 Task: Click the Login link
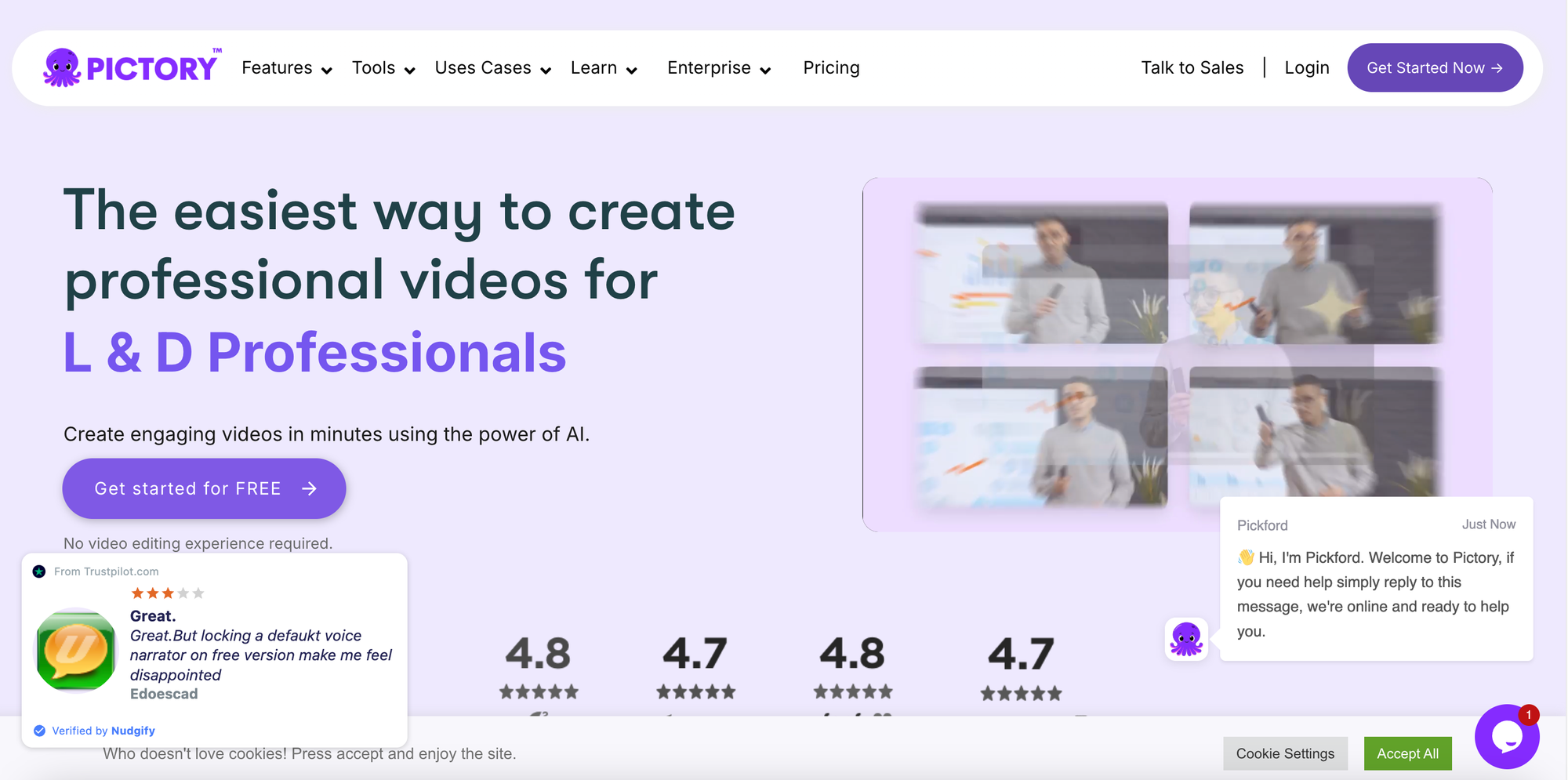[1306, 68]
